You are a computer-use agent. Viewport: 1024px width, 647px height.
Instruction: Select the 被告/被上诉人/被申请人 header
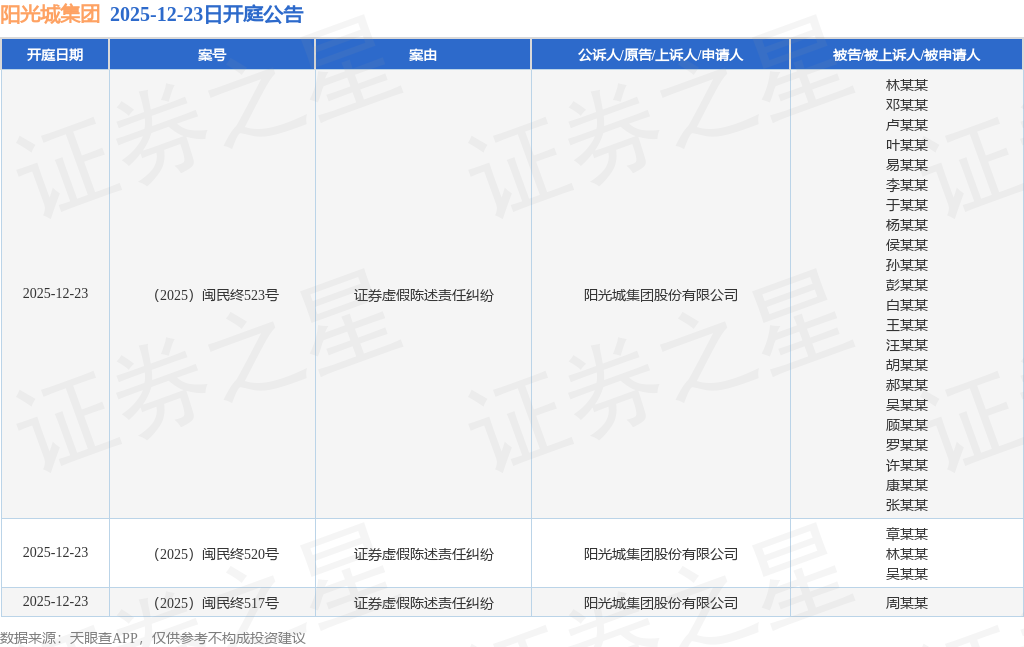pos(906,55)
